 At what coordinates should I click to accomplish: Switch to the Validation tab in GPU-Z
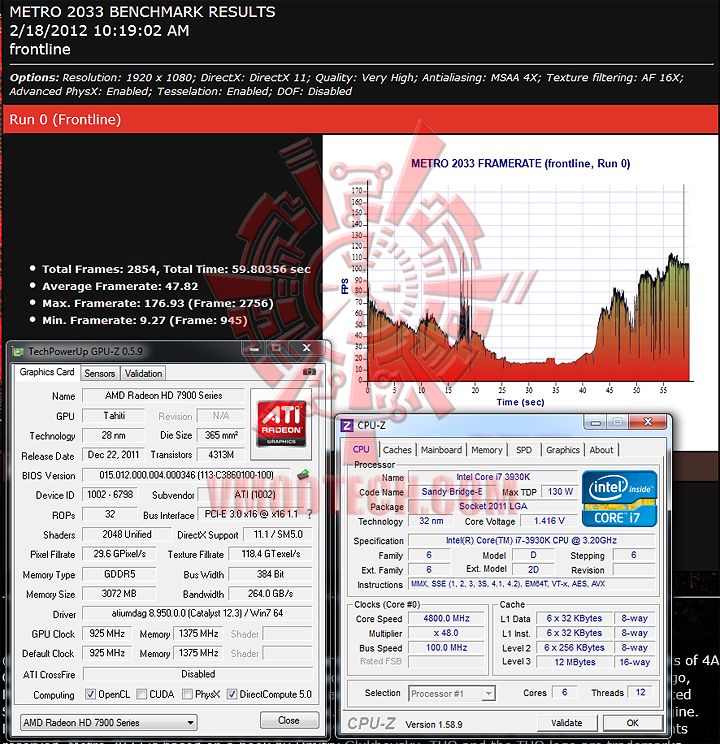coord(143,373)
